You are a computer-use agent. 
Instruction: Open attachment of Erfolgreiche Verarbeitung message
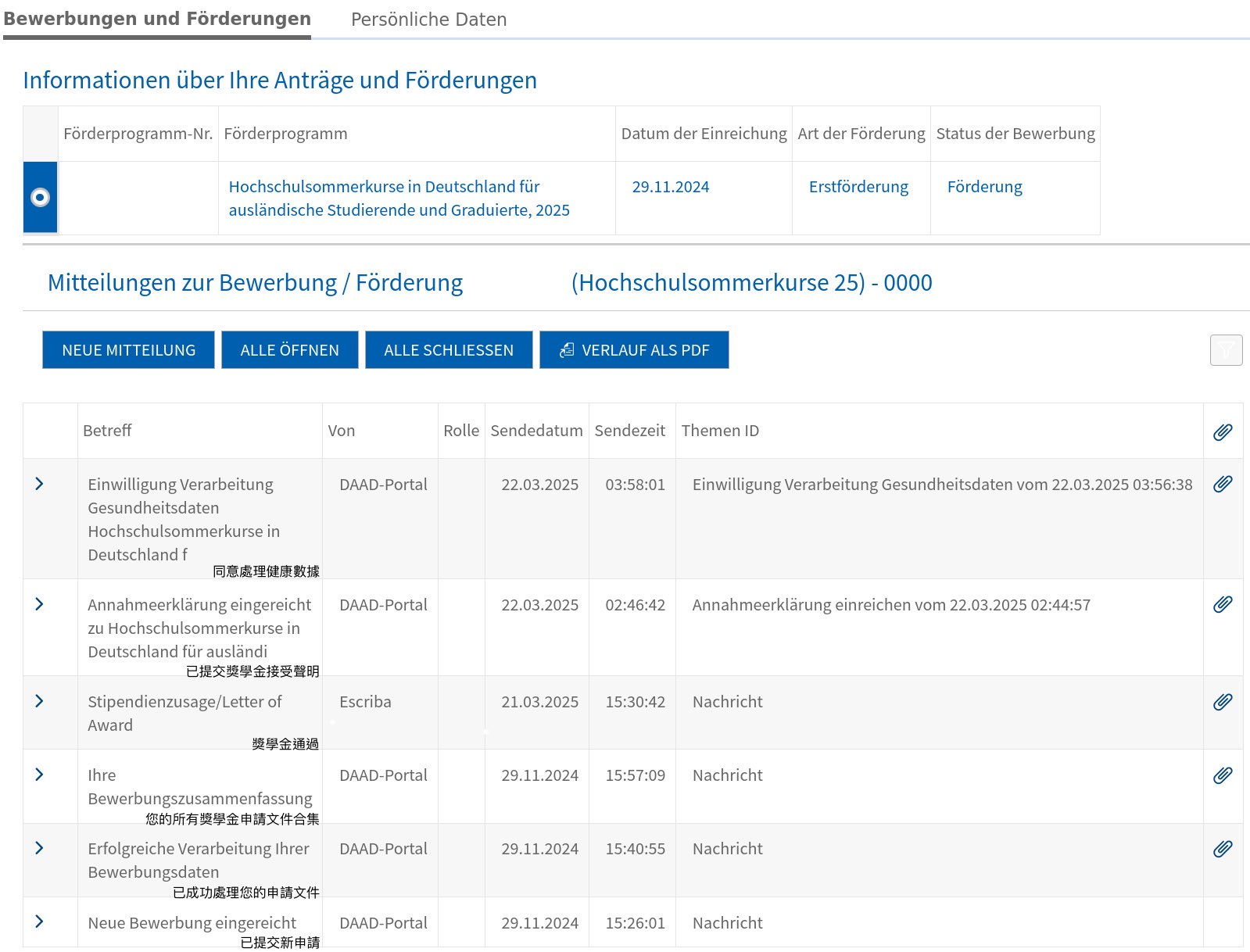pyautogui.click(x=1222, y=849)
